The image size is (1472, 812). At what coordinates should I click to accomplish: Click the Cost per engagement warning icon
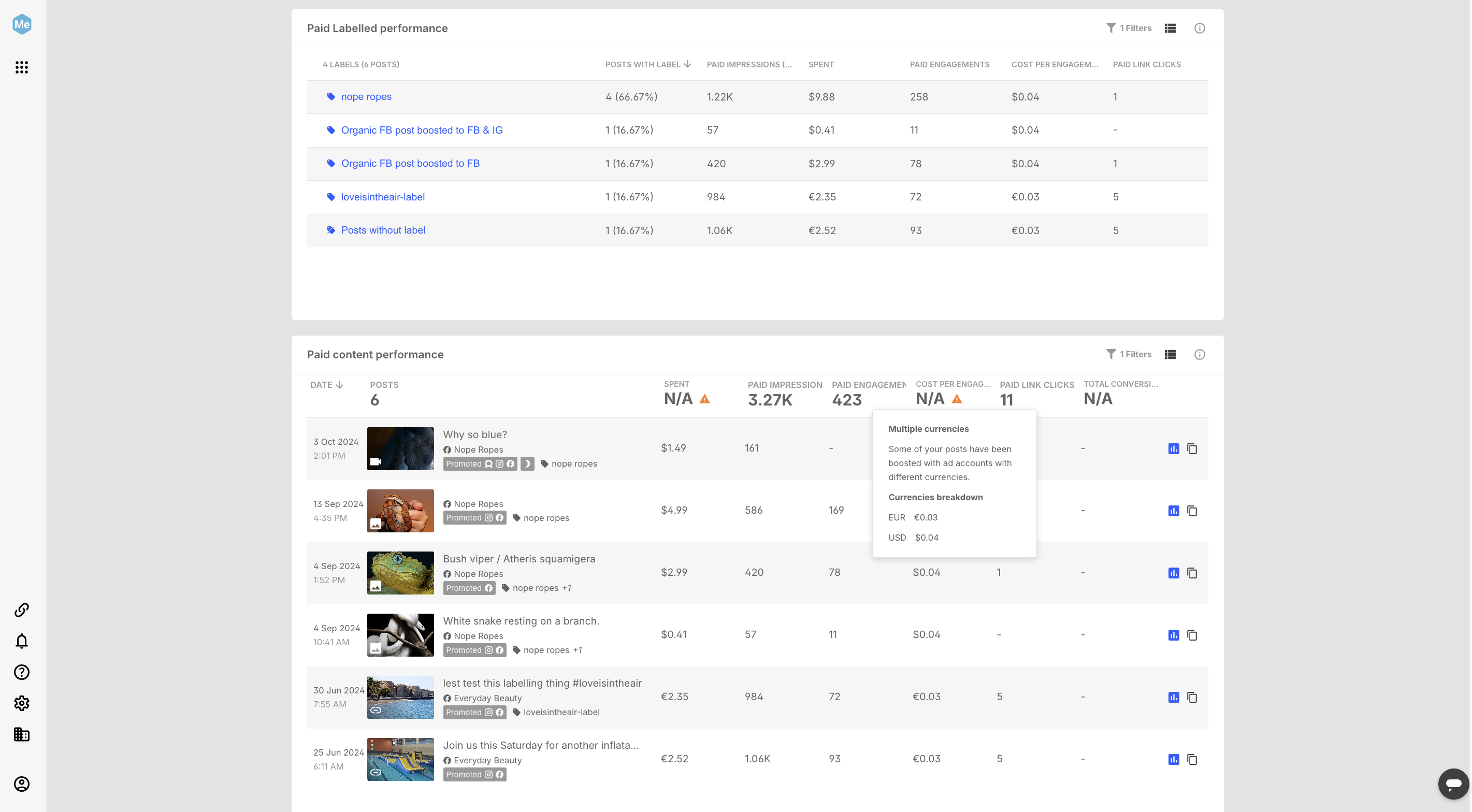tap(957, 399)
